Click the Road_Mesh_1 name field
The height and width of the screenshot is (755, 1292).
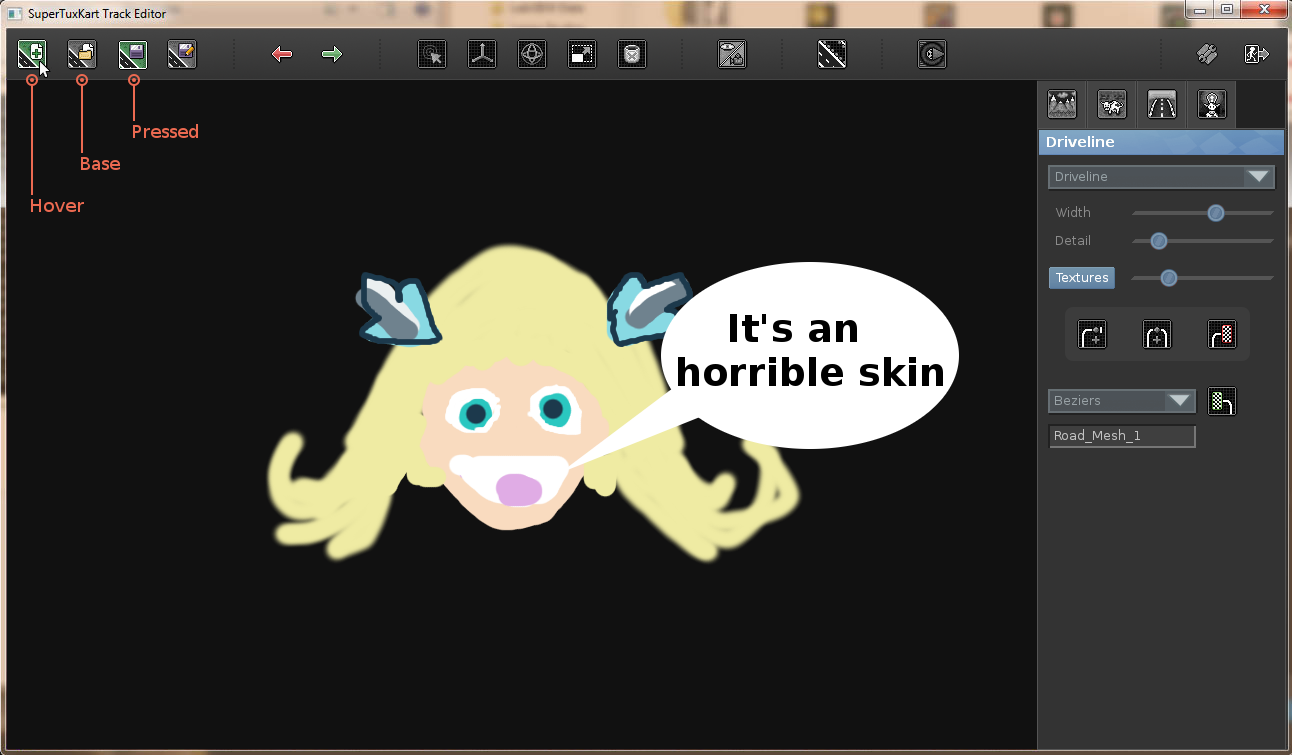pos(1122,436)
